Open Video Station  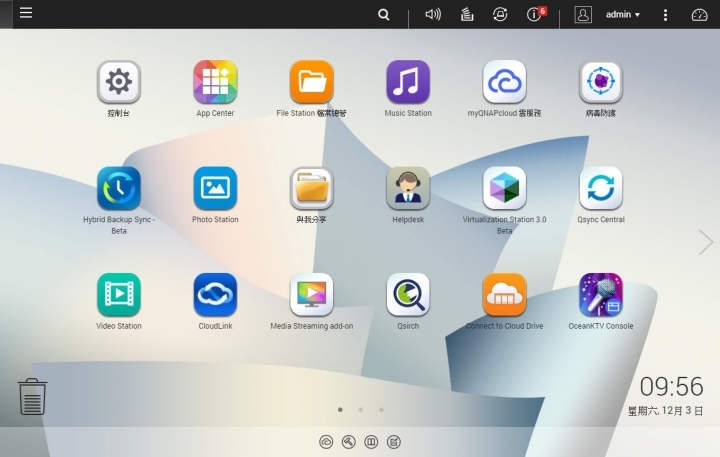pyautogui.click(x=118, y=295)
